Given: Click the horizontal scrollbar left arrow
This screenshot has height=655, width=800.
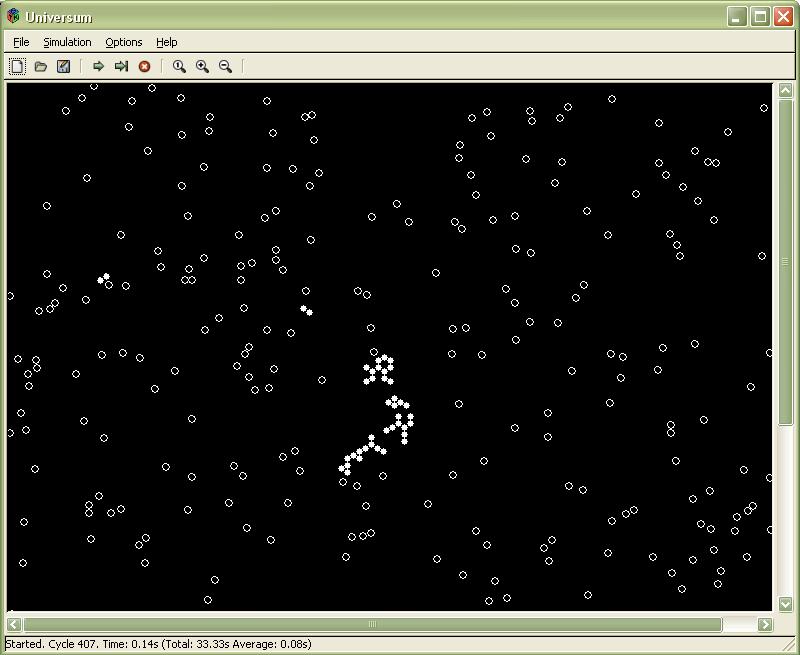Looking at the screenshot, I should (14, 624).
